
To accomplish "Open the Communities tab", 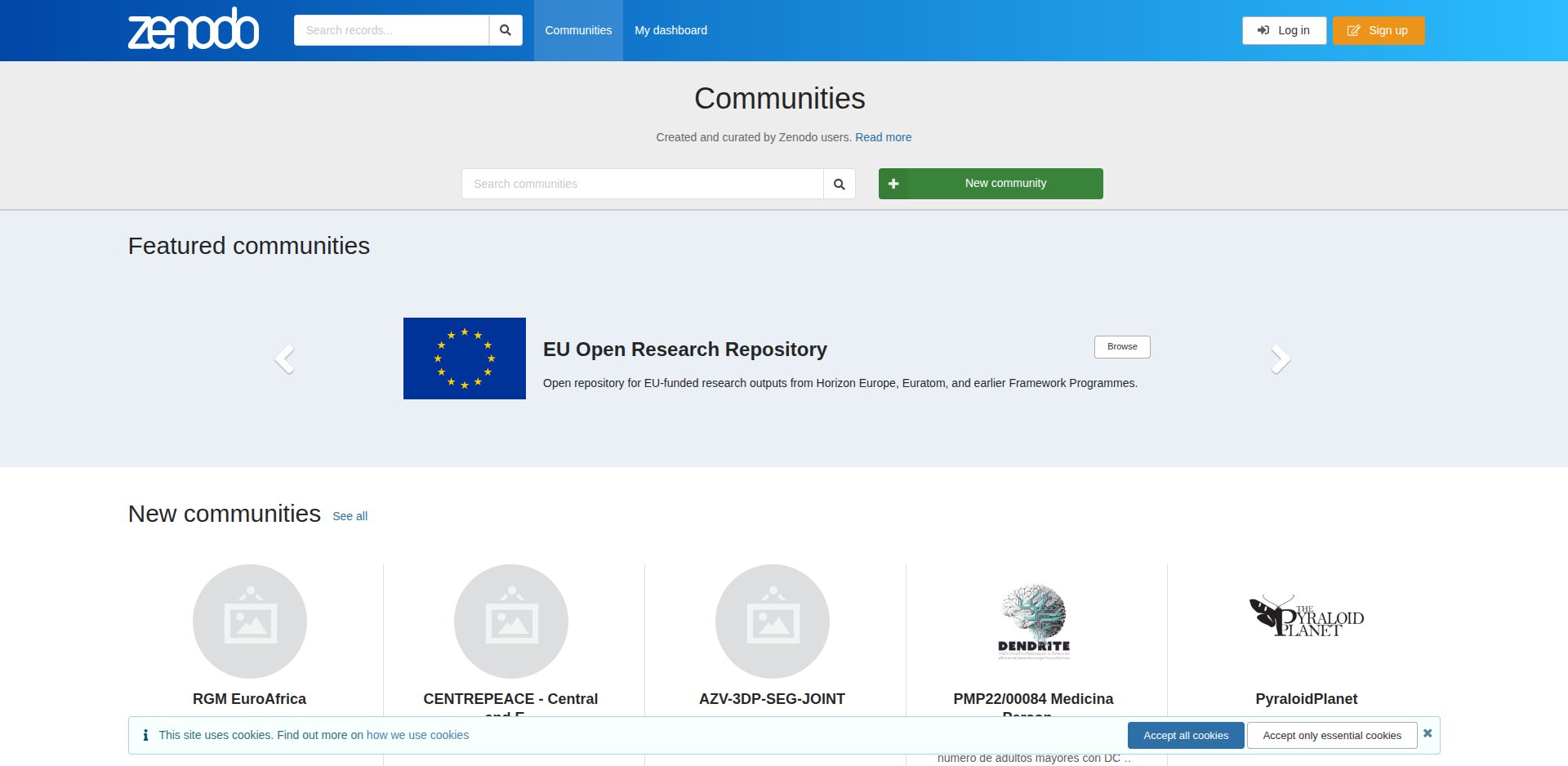I will (x=578, y=30).
